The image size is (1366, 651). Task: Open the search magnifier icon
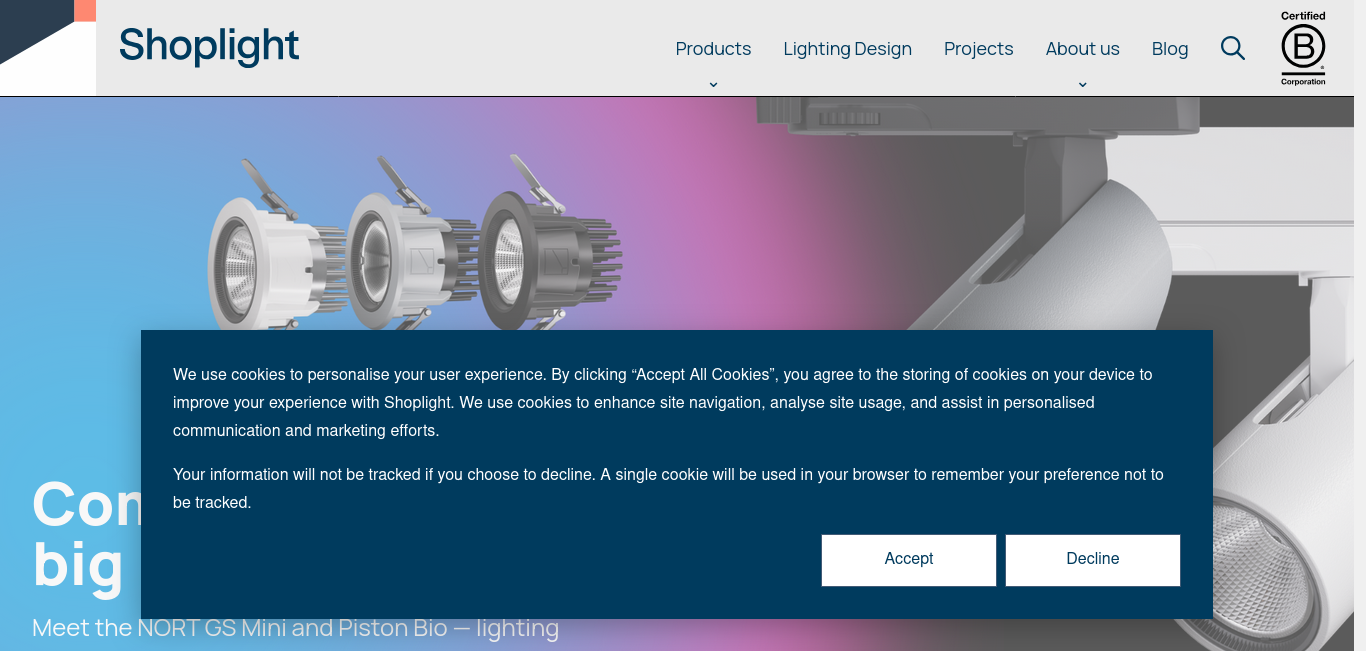(1233, 48)
